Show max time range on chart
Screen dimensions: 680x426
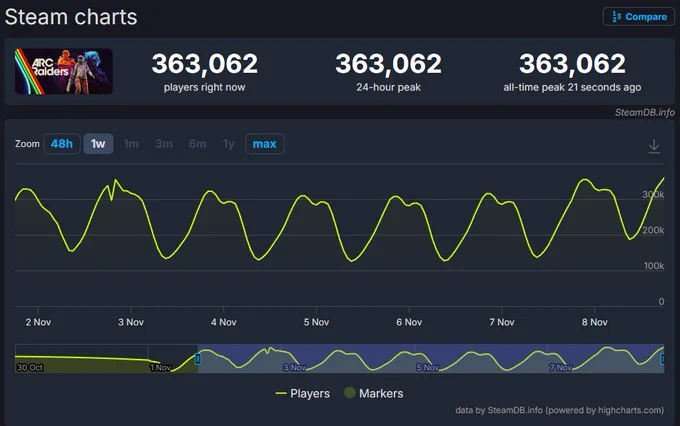click(265, 144)
